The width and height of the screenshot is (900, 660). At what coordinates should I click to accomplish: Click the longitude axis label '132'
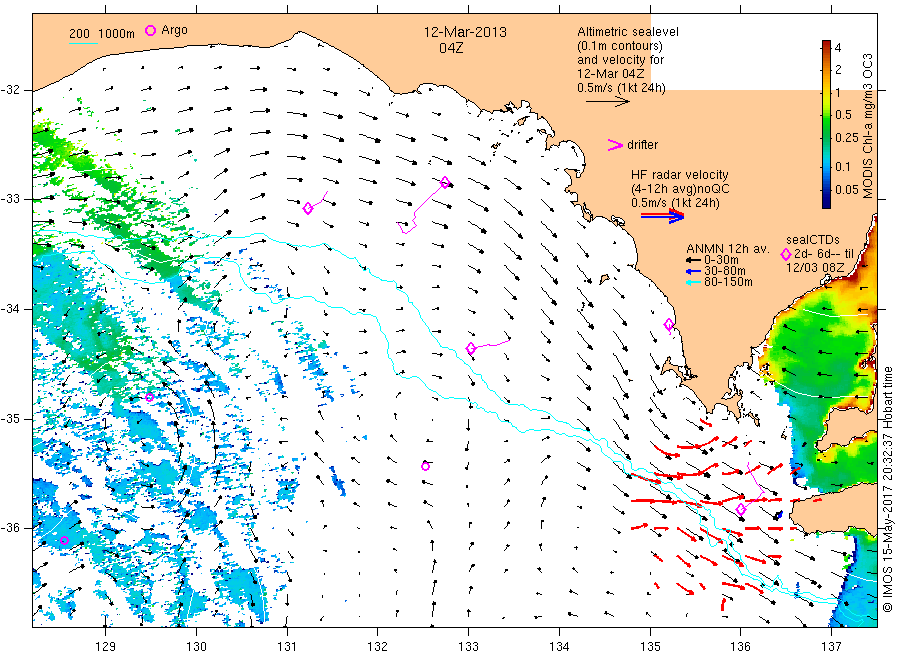click(x=378, y=647)
